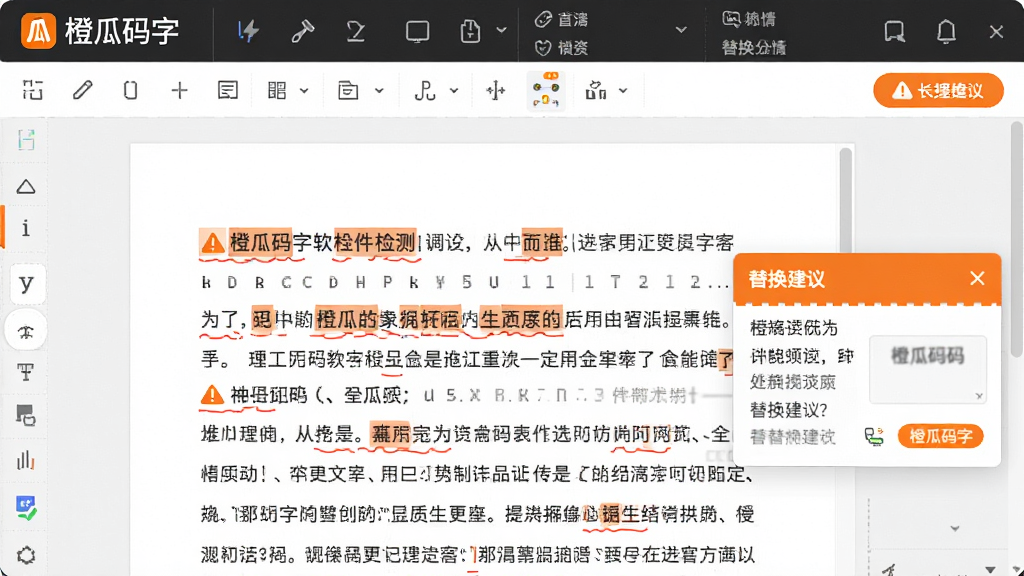Click the stamp icon in toolbar
The image size is (1024, 576).
pos(596,90)
